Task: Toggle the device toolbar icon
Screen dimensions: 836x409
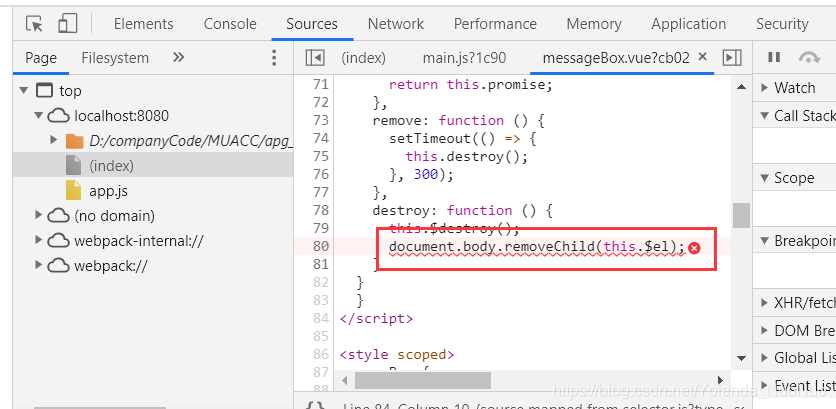Action: 67,24
